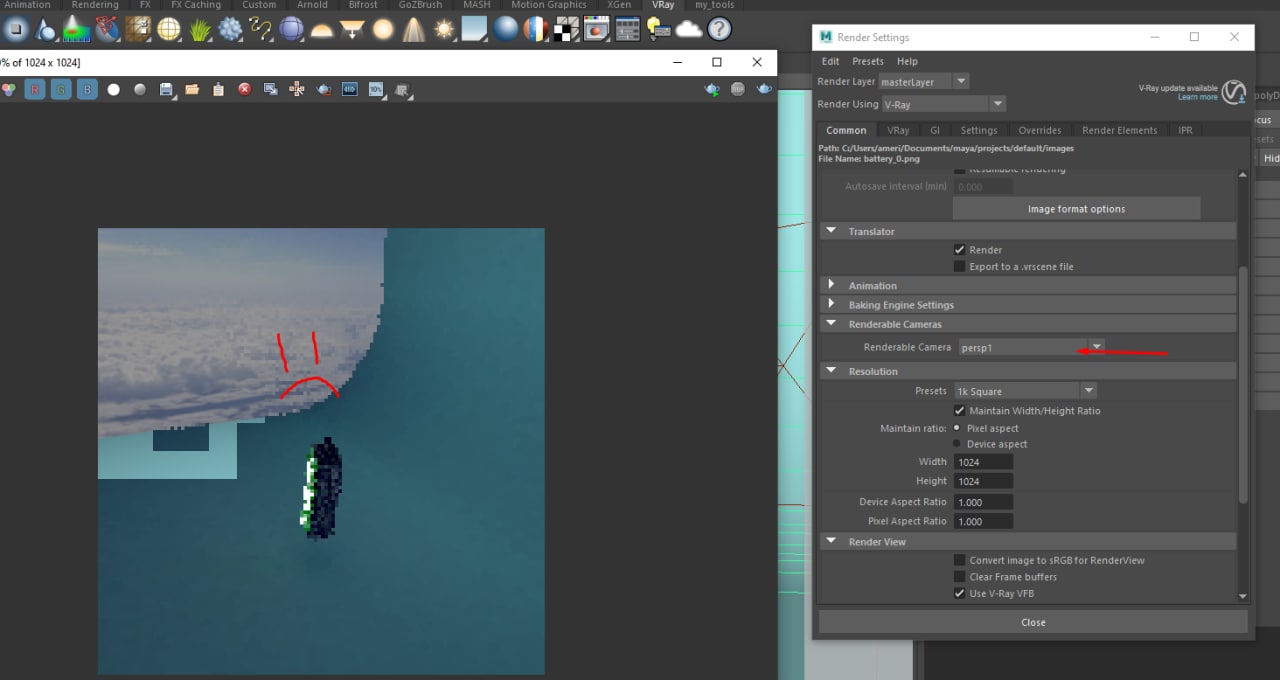This screenshot has height=680, width=1280.
Task: Enable Export to a .vrscene file
Action: tap(960, 267)
